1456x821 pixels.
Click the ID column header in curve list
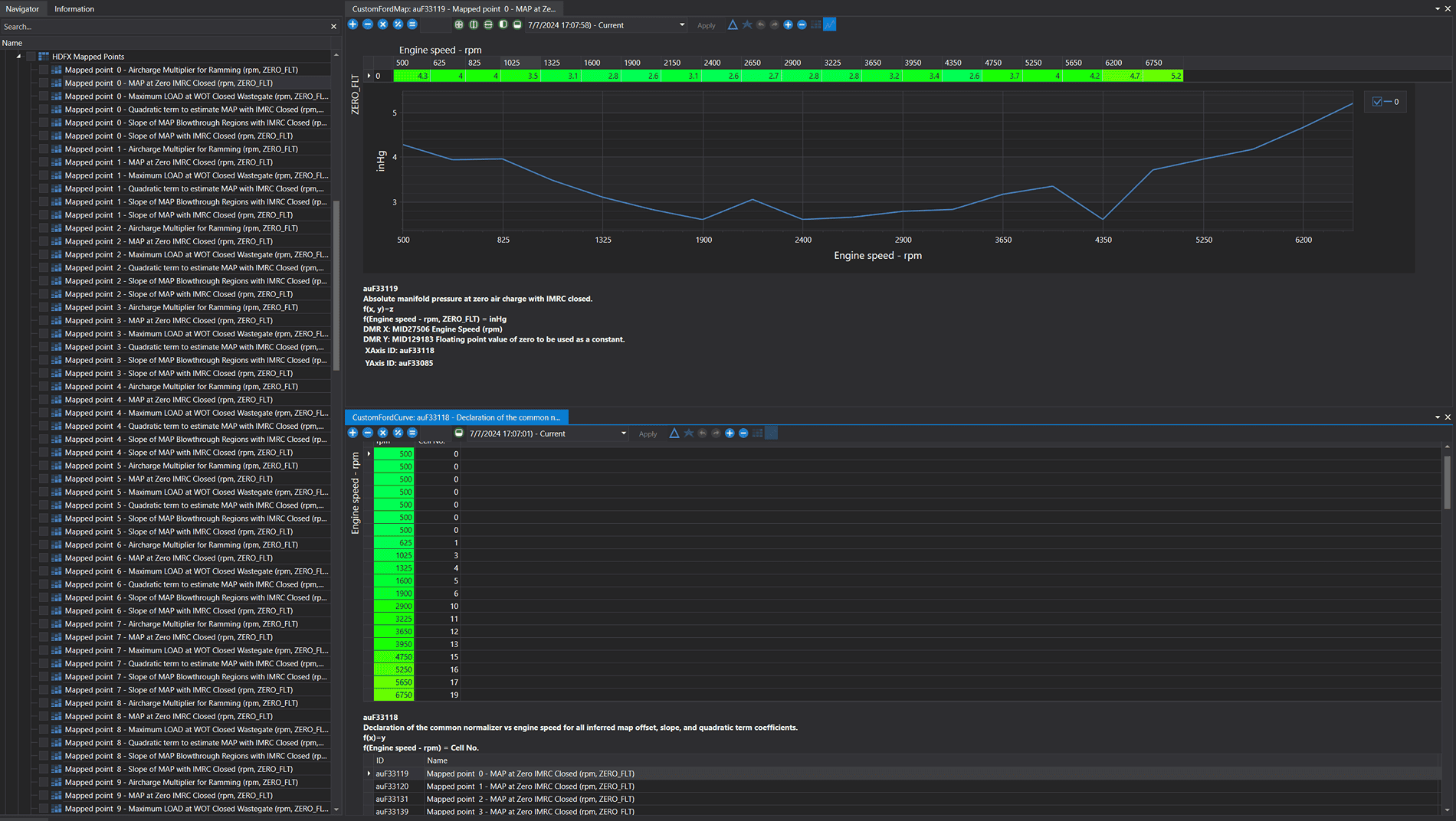pos(380,760)
